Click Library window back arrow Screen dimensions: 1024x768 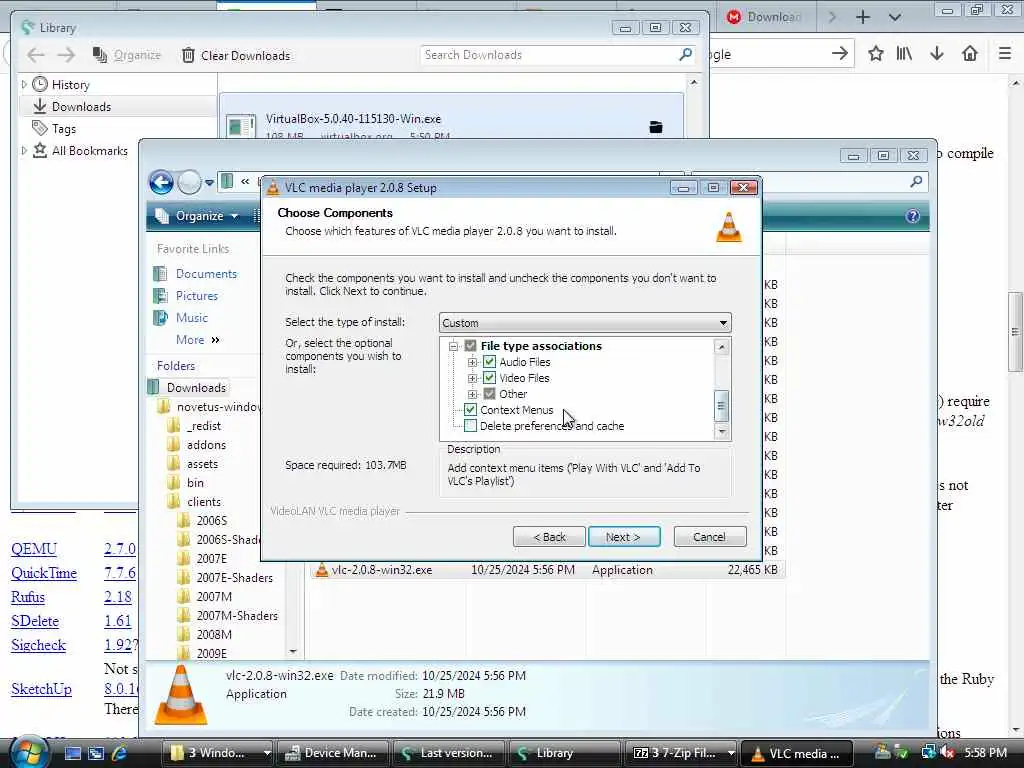click(x=36, y=55)
